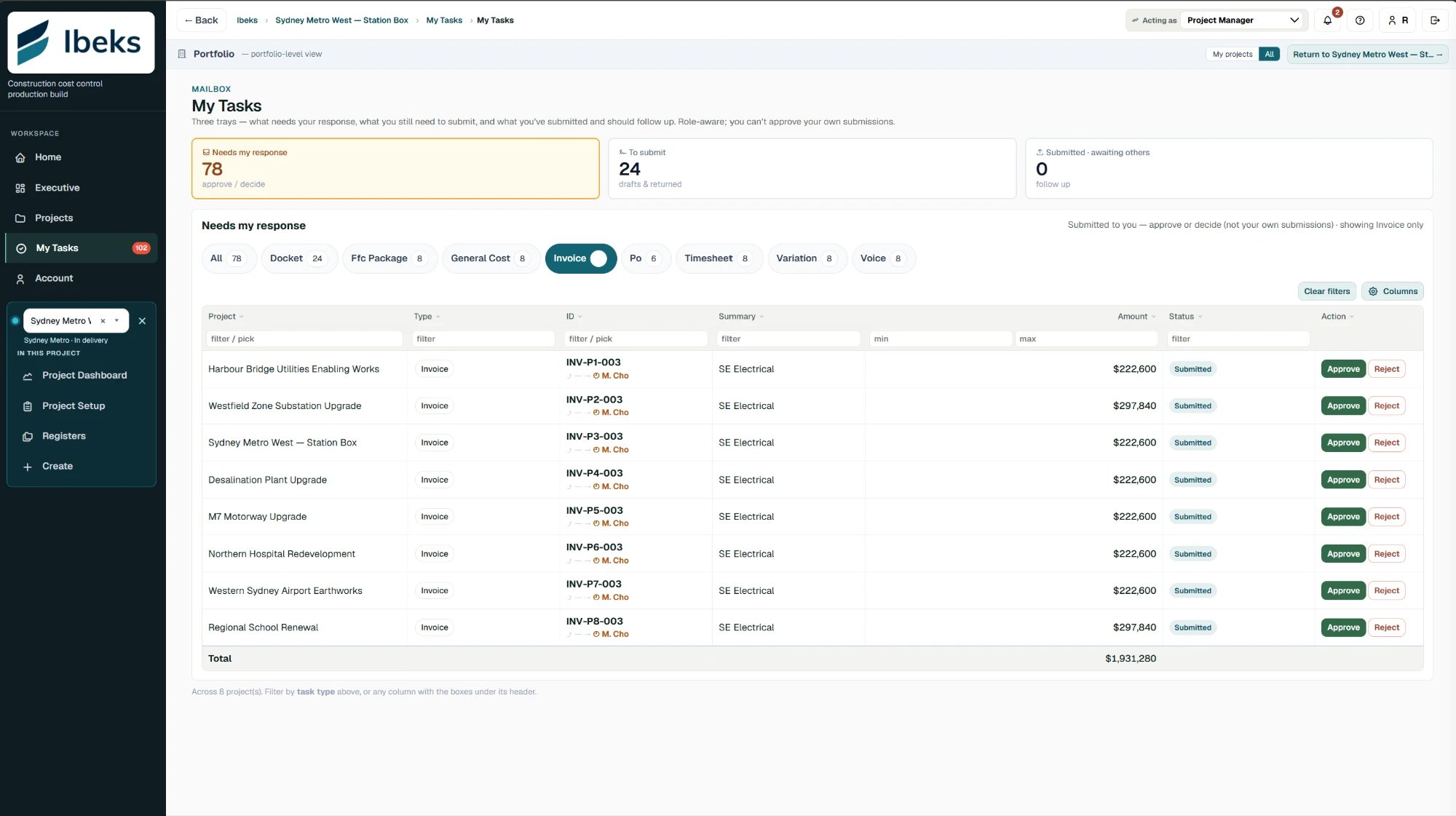Select the General Cost filter tab
Viewport: 1456px width, 816px height.
click(491, 258)
